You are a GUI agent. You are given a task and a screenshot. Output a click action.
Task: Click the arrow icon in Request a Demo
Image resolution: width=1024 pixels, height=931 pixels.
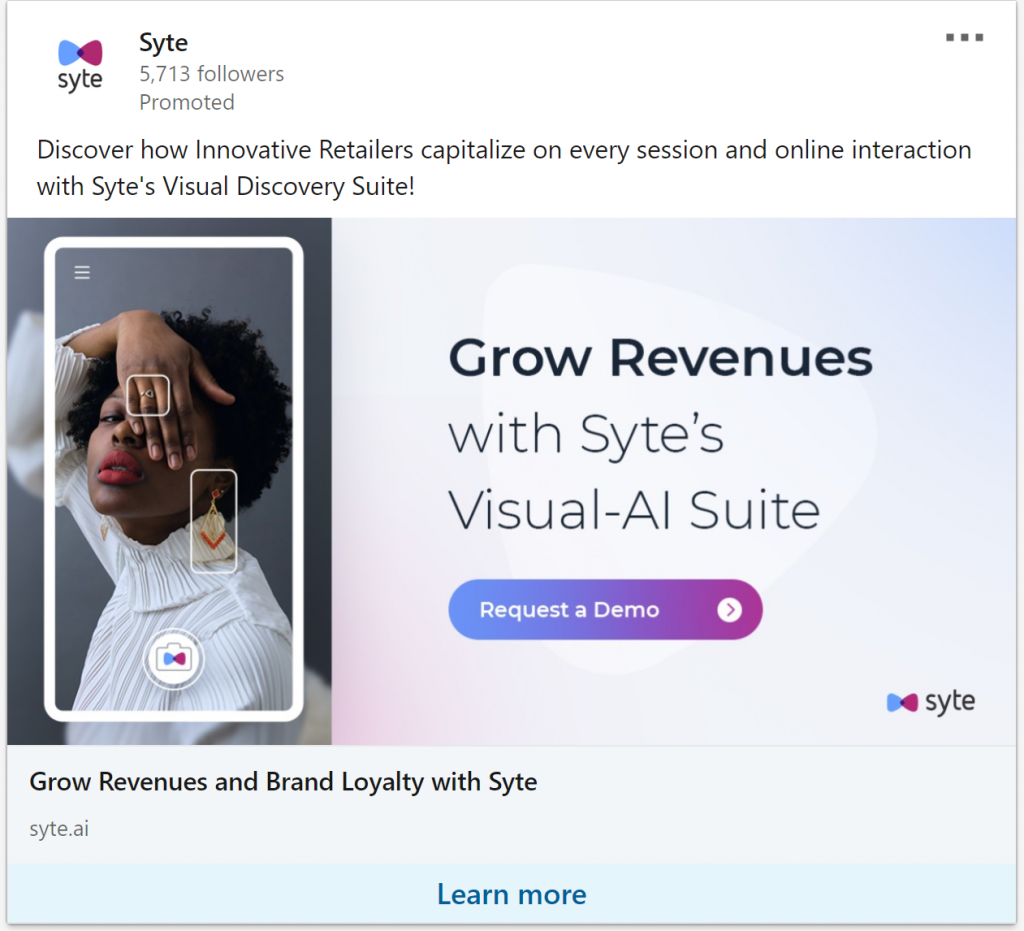(x=729, y=609)
